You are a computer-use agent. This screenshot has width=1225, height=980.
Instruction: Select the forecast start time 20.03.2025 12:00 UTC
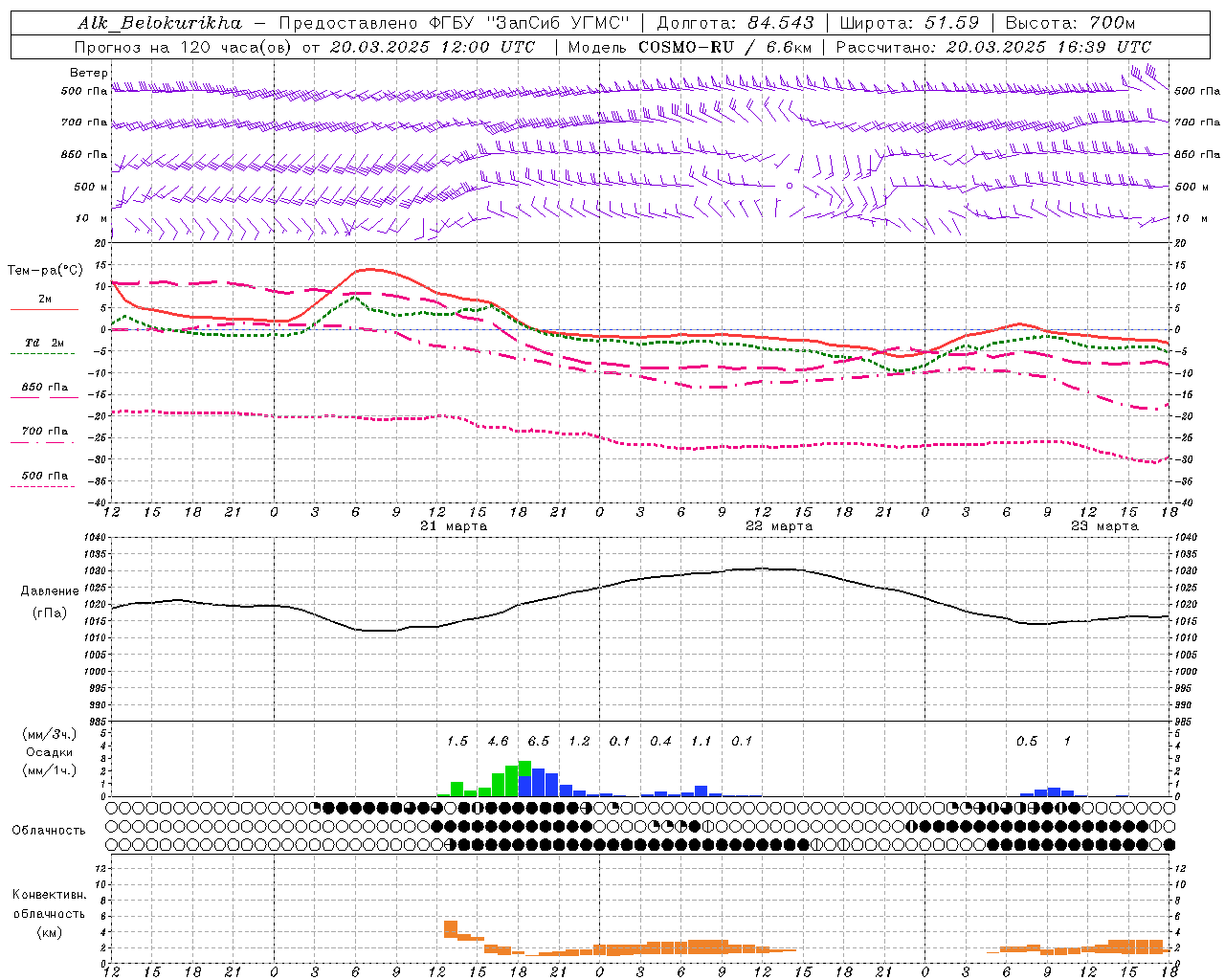(x=433, y=46)
